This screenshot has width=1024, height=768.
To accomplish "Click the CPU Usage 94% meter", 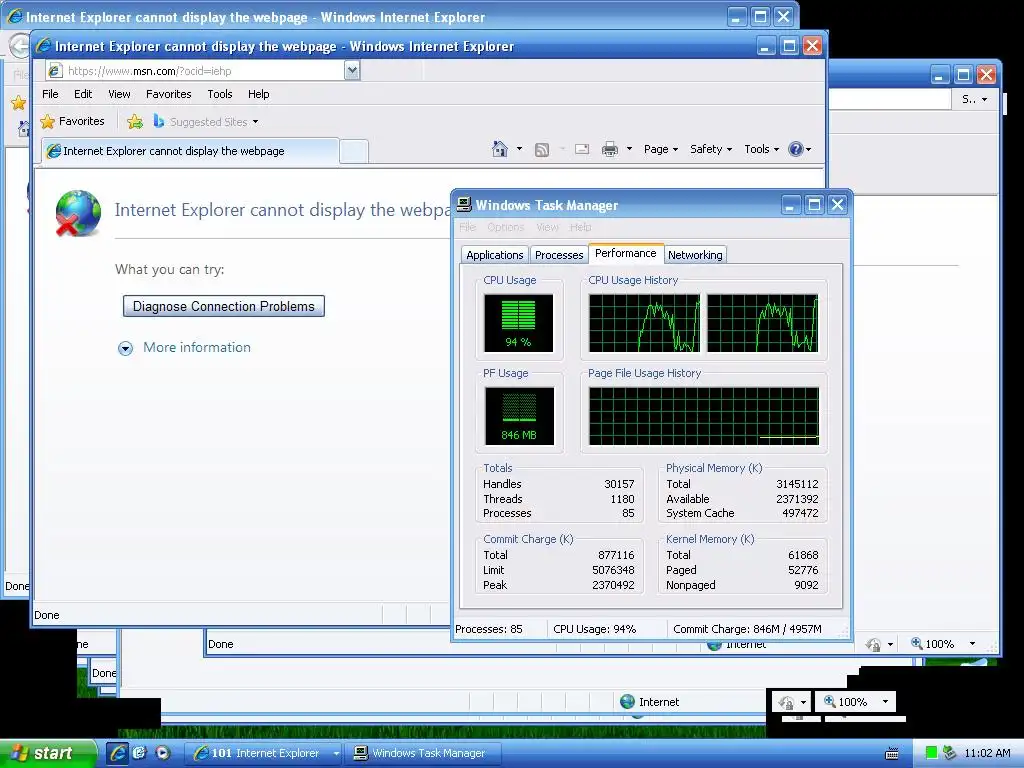I will click(519, 323).
